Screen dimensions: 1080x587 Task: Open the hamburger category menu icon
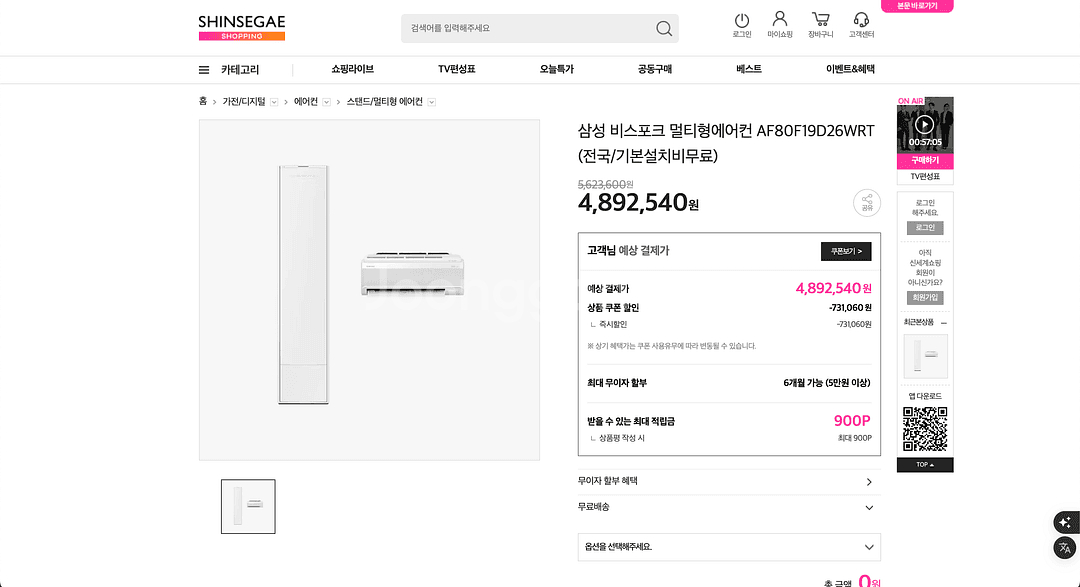pos(204,70)
